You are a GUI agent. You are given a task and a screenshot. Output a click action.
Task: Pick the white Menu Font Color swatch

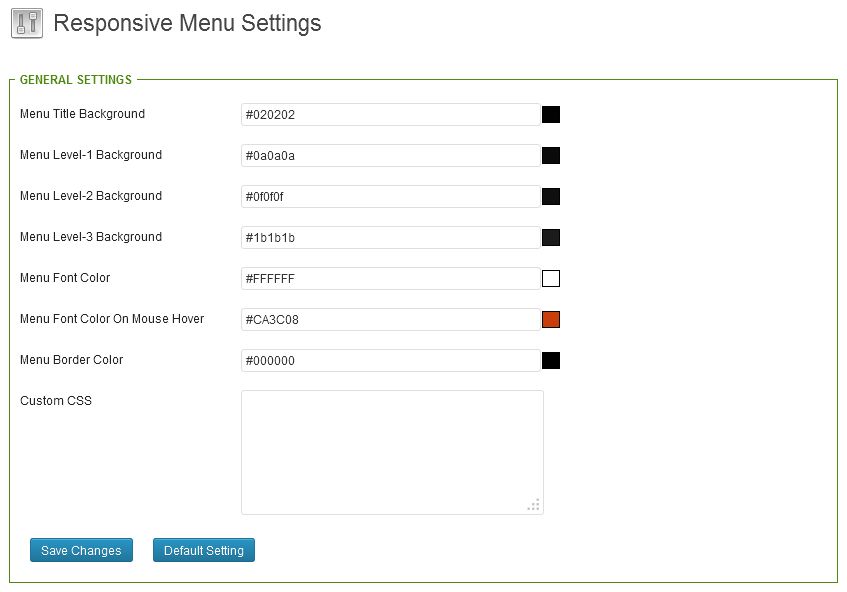[551, 279]
